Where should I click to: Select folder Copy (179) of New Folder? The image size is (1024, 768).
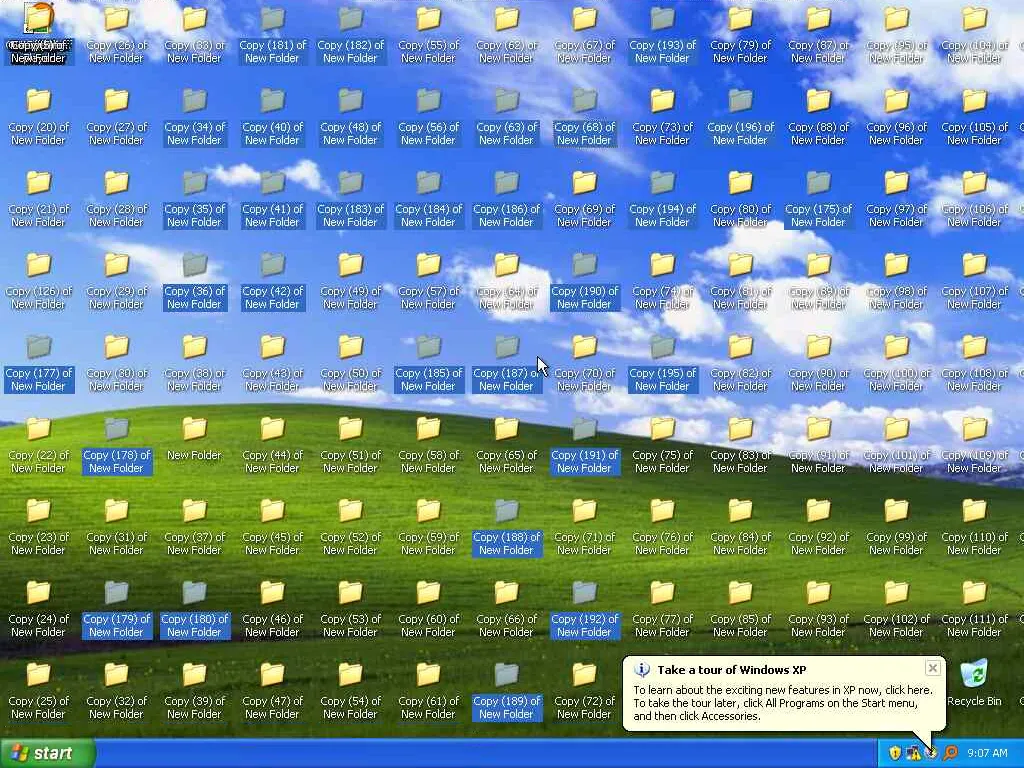point(116,609)
